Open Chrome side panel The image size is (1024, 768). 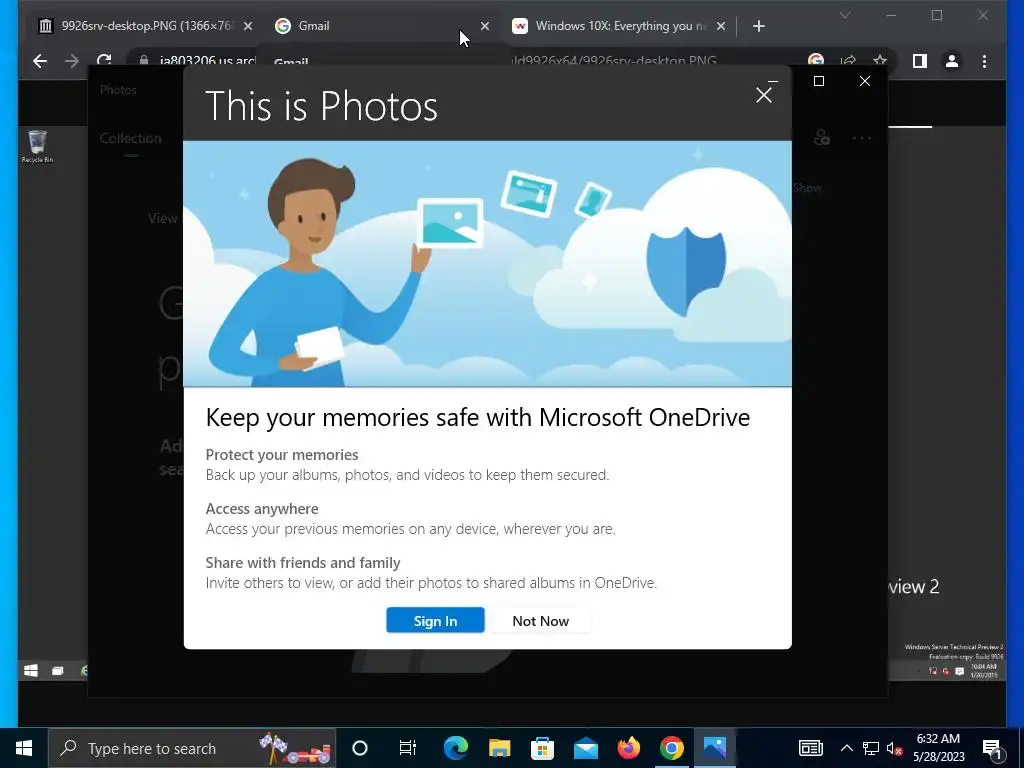tap(920, 61)
